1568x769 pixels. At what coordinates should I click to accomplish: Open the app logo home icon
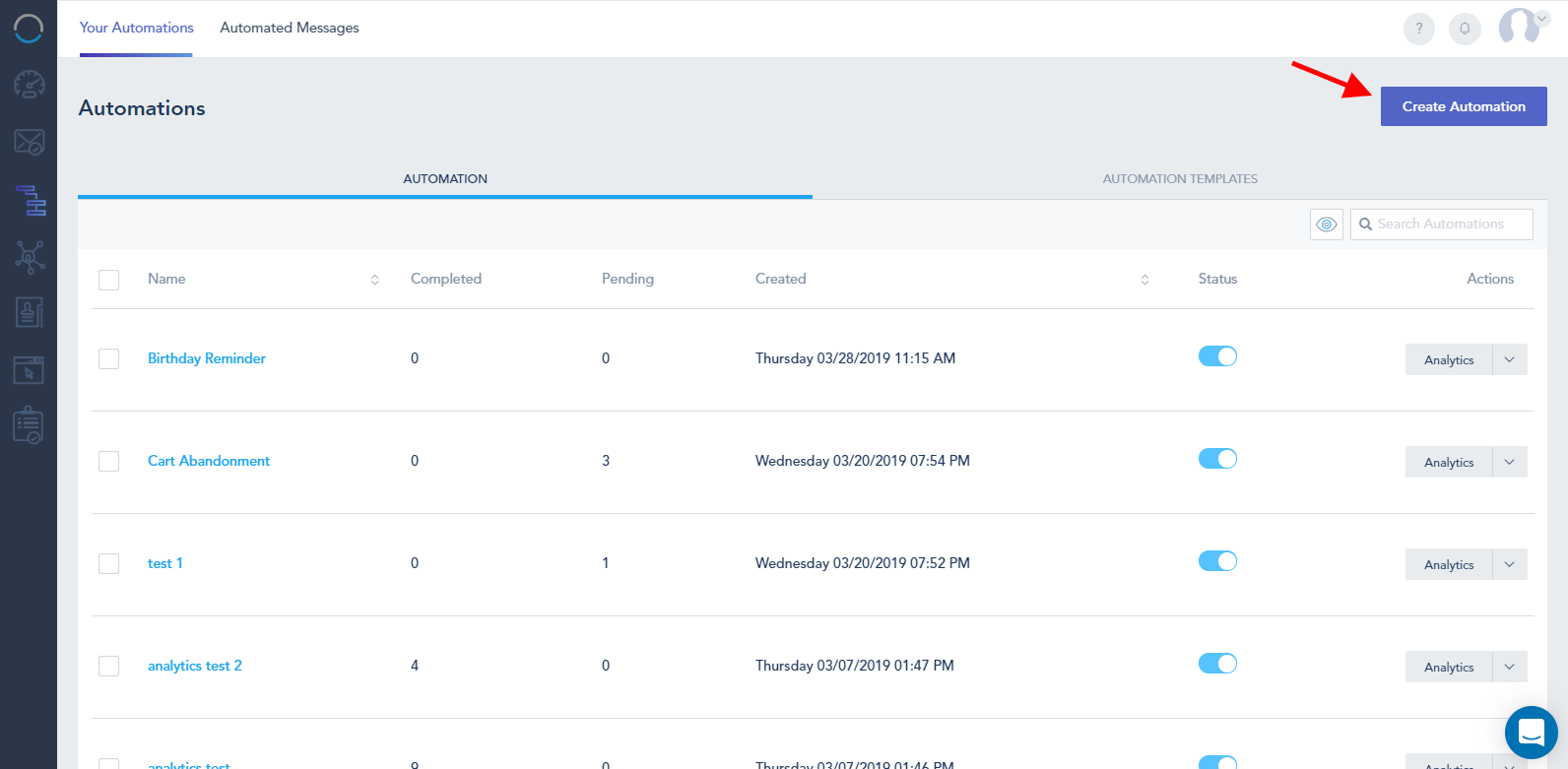coord(29,29)
